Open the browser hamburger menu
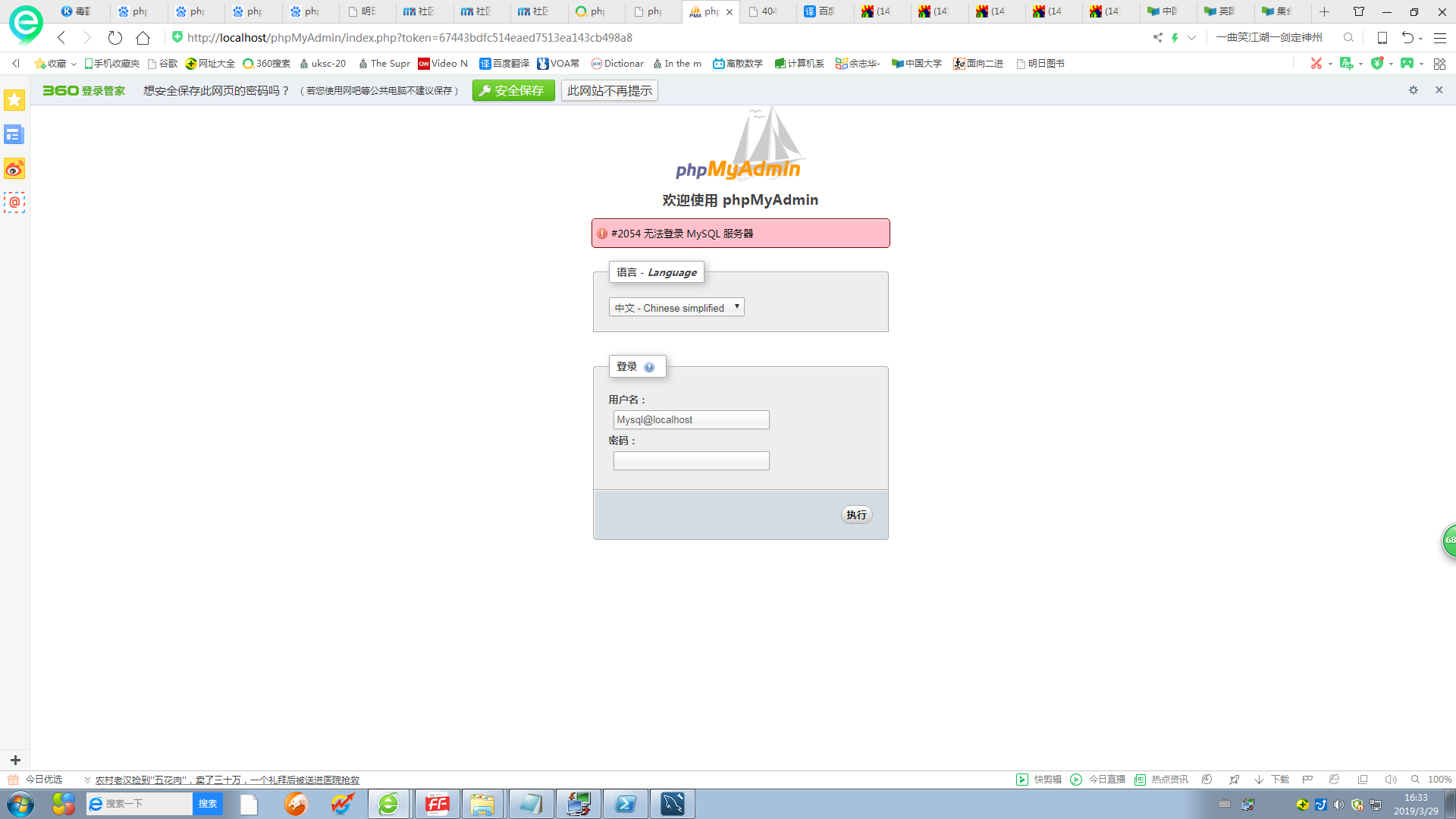Image resolution: width=1456 pixels, height=819 pixels. 1440,37
